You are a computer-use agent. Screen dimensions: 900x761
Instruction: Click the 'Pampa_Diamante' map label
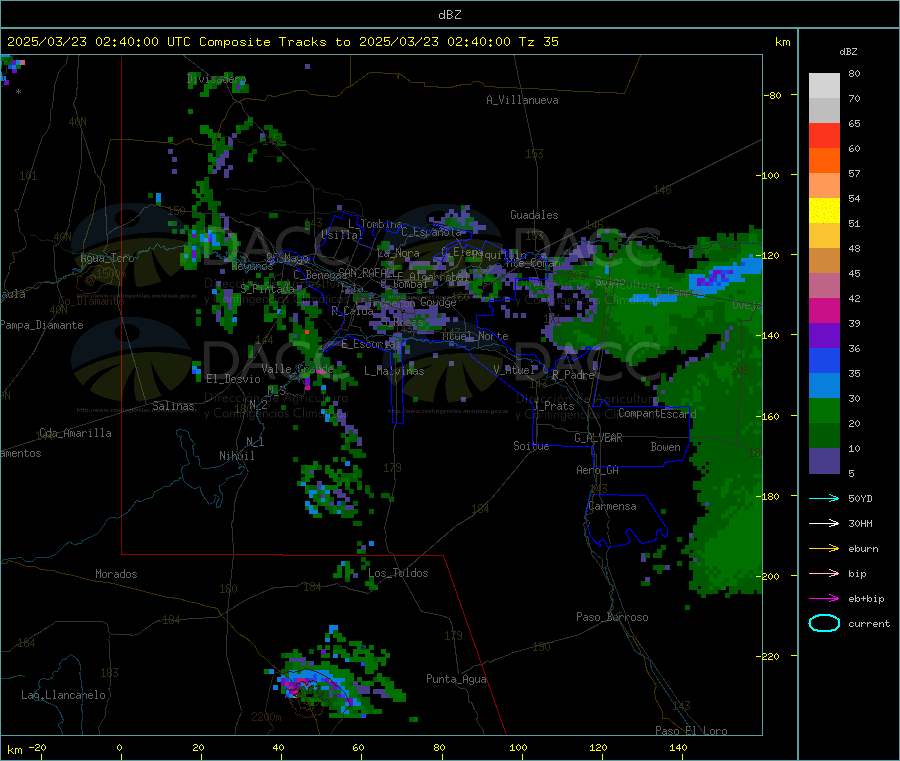pos(41,325)
